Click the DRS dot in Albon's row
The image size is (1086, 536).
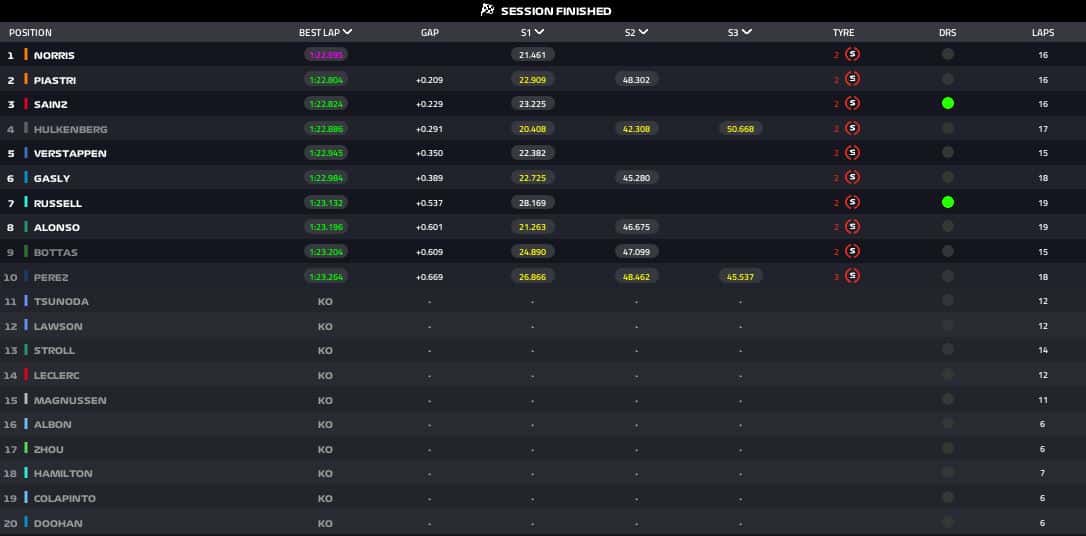pos(948,424)
